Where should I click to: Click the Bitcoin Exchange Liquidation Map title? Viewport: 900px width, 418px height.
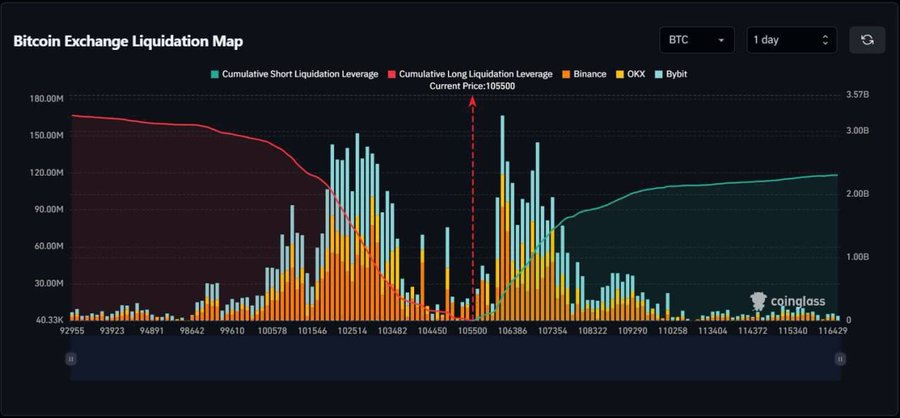[x=128, y=41]
